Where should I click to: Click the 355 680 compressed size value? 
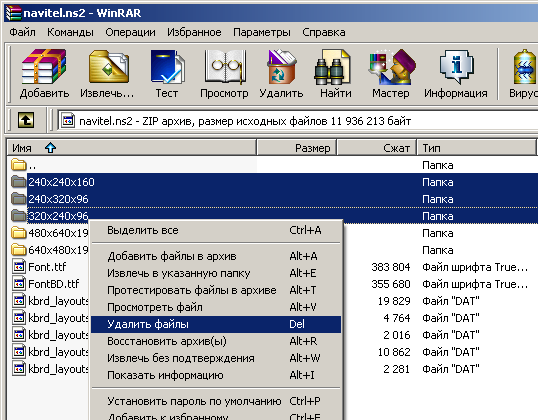pos(390,284)
